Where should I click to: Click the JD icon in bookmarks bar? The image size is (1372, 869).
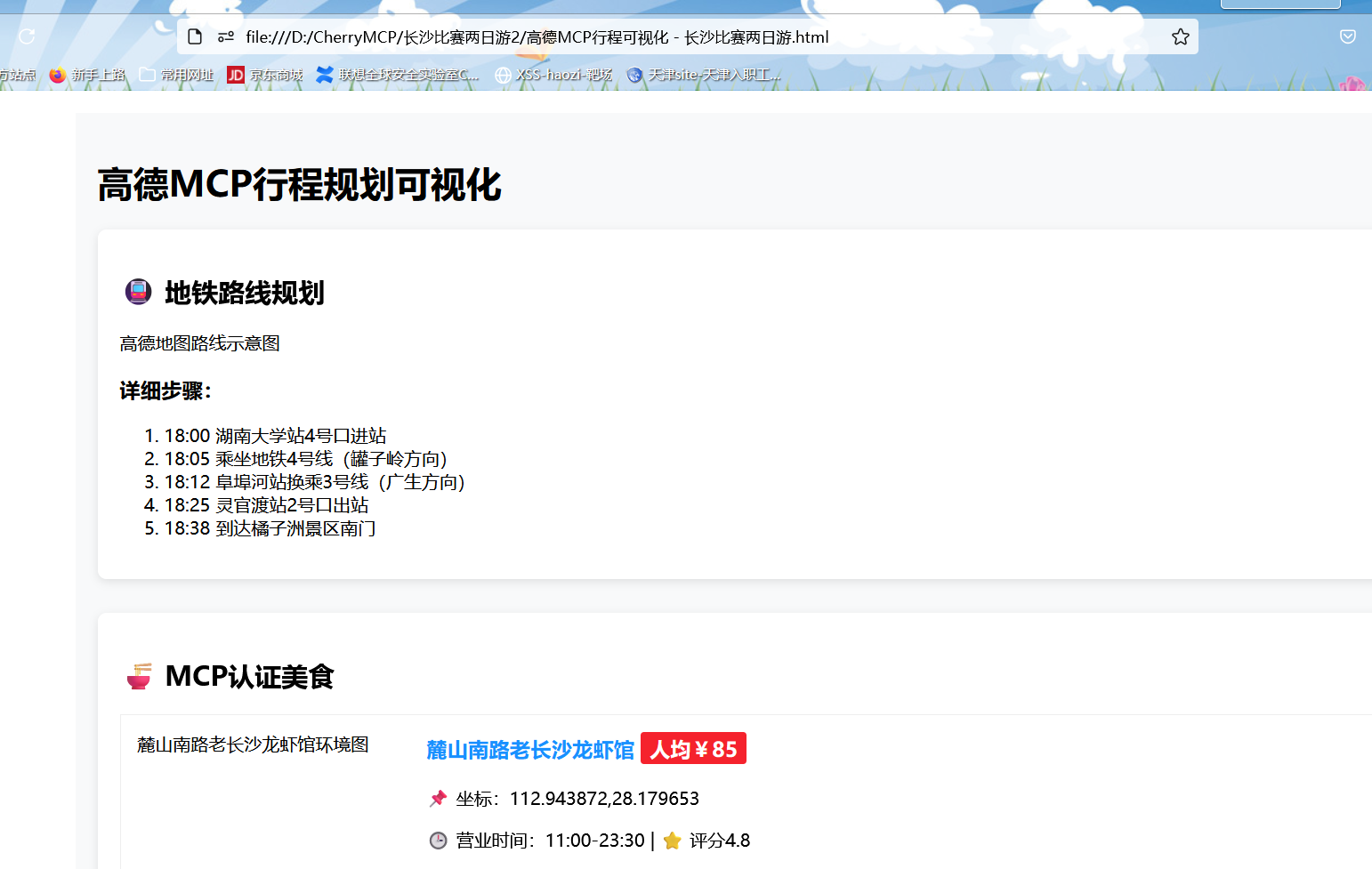point(236,75)
